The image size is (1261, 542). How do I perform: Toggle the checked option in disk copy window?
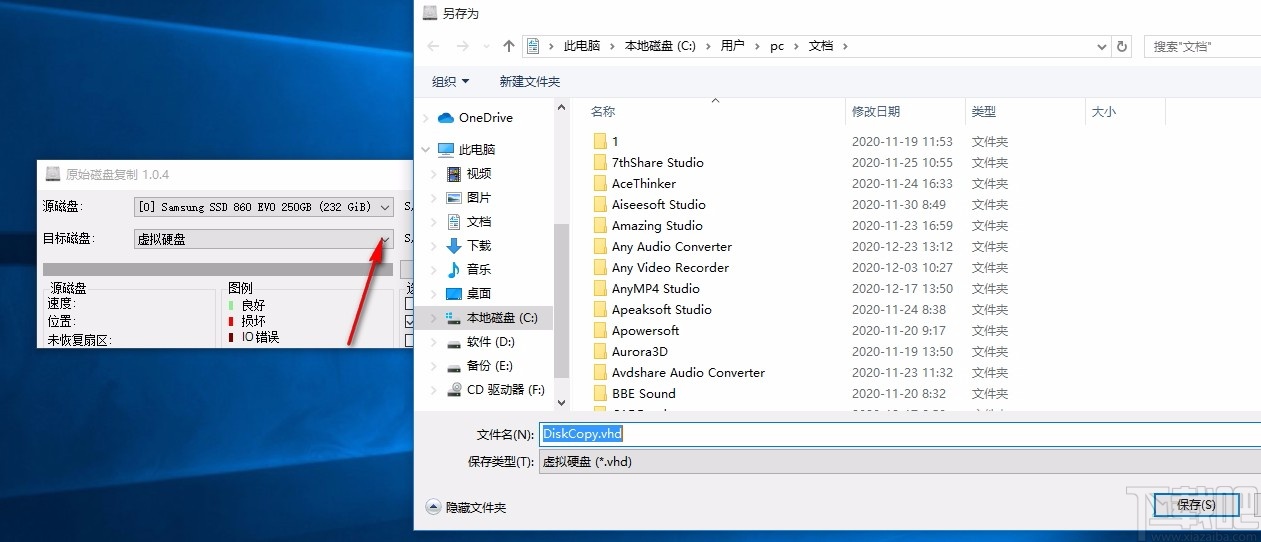[x=410, y=322]
